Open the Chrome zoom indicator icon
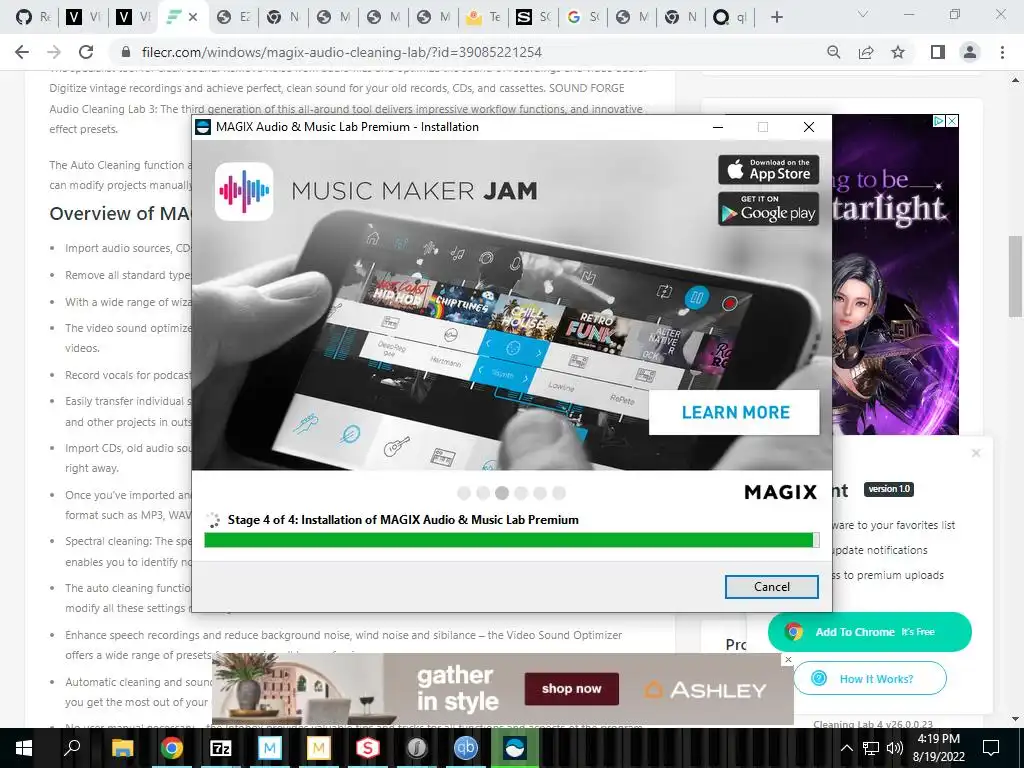The image size is (1024, 768). 833,52
